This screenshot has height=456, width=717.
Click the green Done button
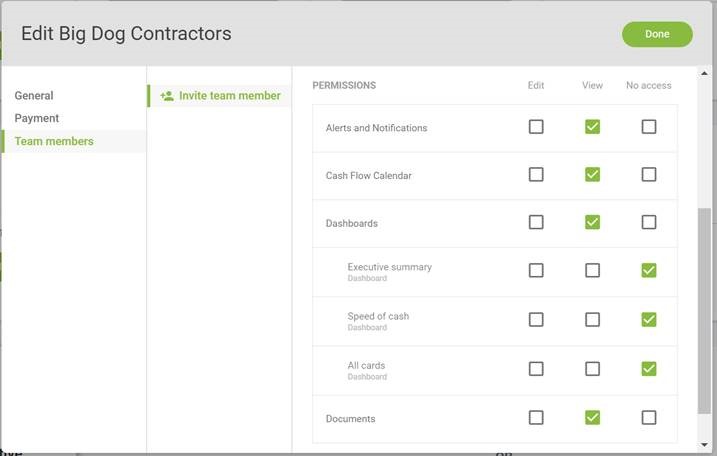tap(657, 34)
